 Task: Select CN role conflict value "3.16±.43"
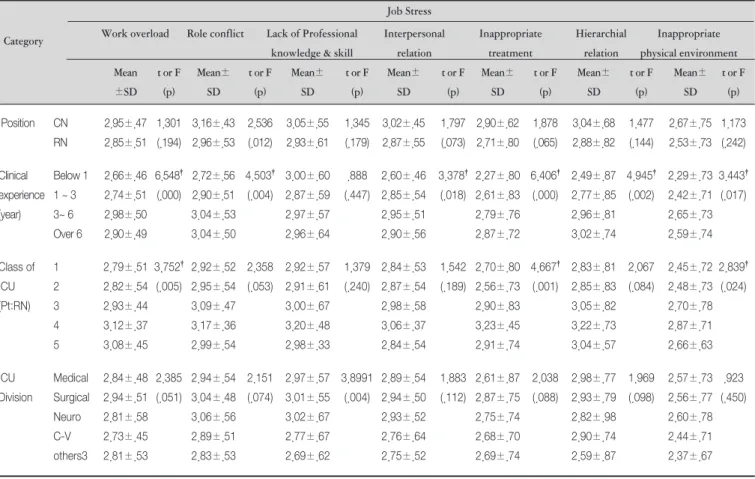(213, 123)
